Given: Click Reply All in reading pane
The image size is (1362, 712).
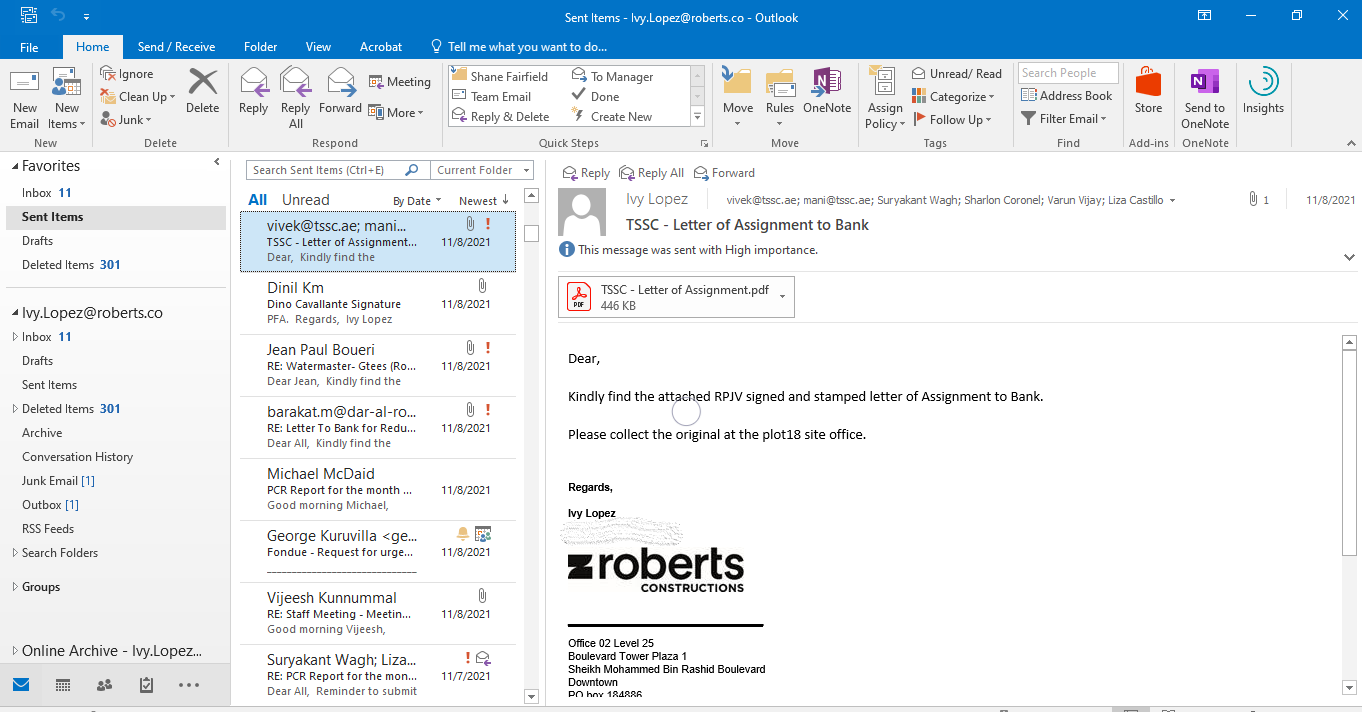Looking at the screenshot, I should [x=652, y=173].
